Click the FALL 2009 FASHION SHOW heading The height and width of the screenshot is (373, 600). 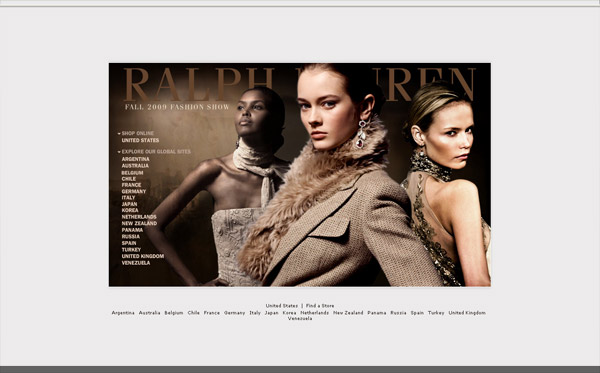(x=177, y=107)
